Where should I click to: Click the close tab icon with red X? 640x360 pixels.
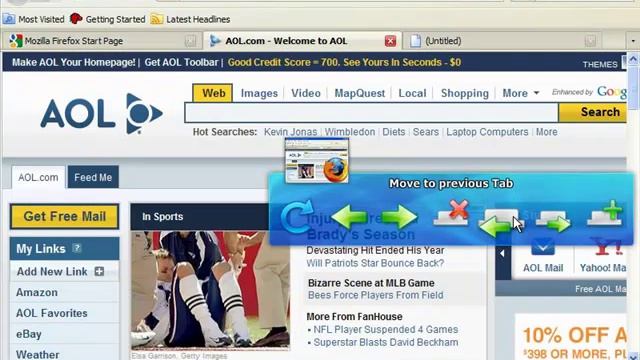tap(451, 213)
